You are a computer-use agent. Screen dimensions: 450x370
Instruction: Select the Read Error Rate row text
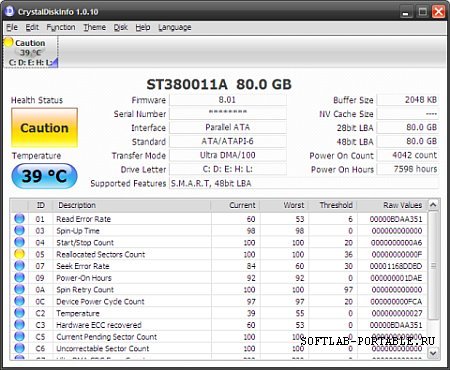(83, 219)
